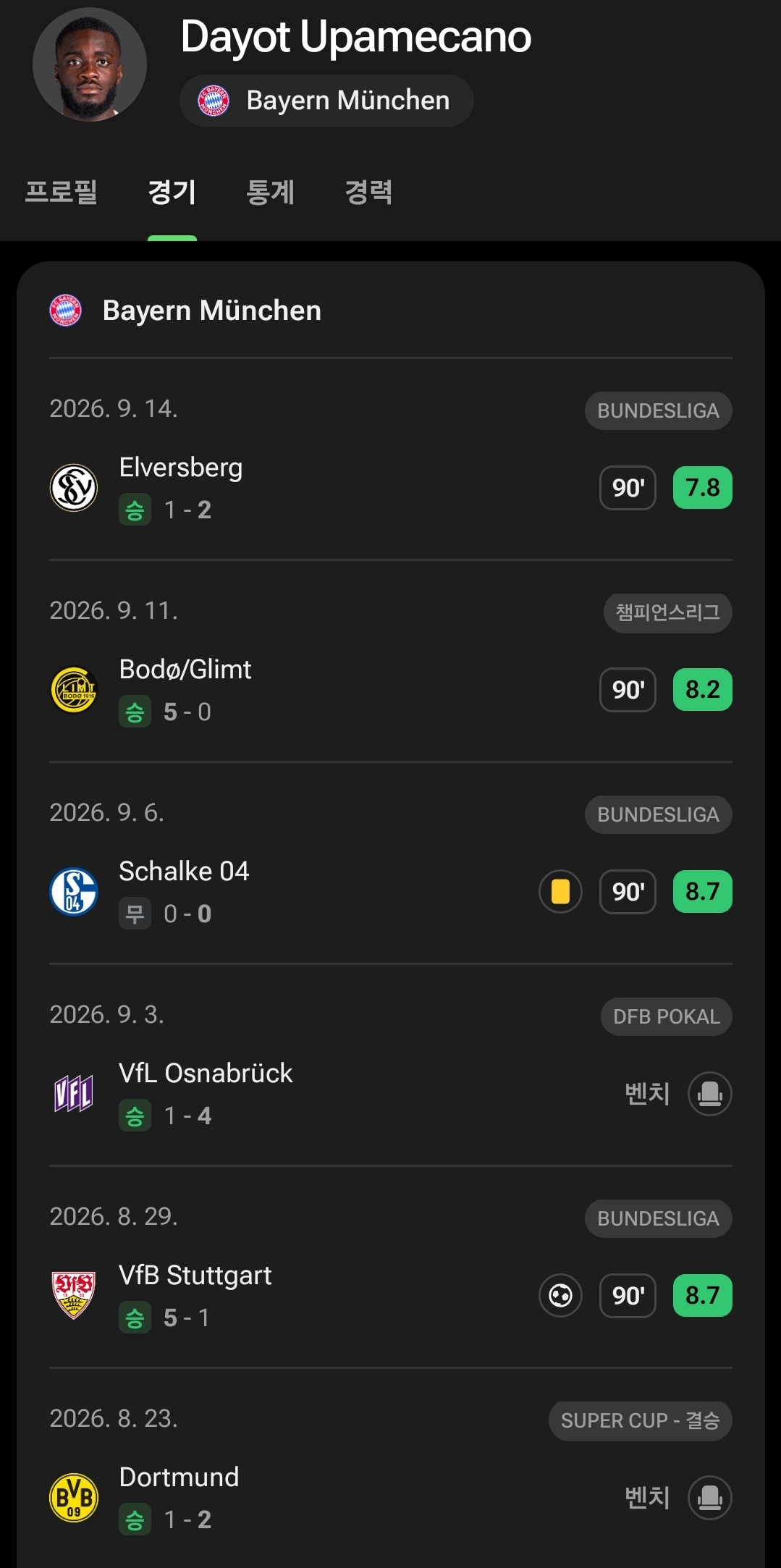Go to the 경력 tab
The height and width of the screenshot is (1568, 781).
coord(369,192)
